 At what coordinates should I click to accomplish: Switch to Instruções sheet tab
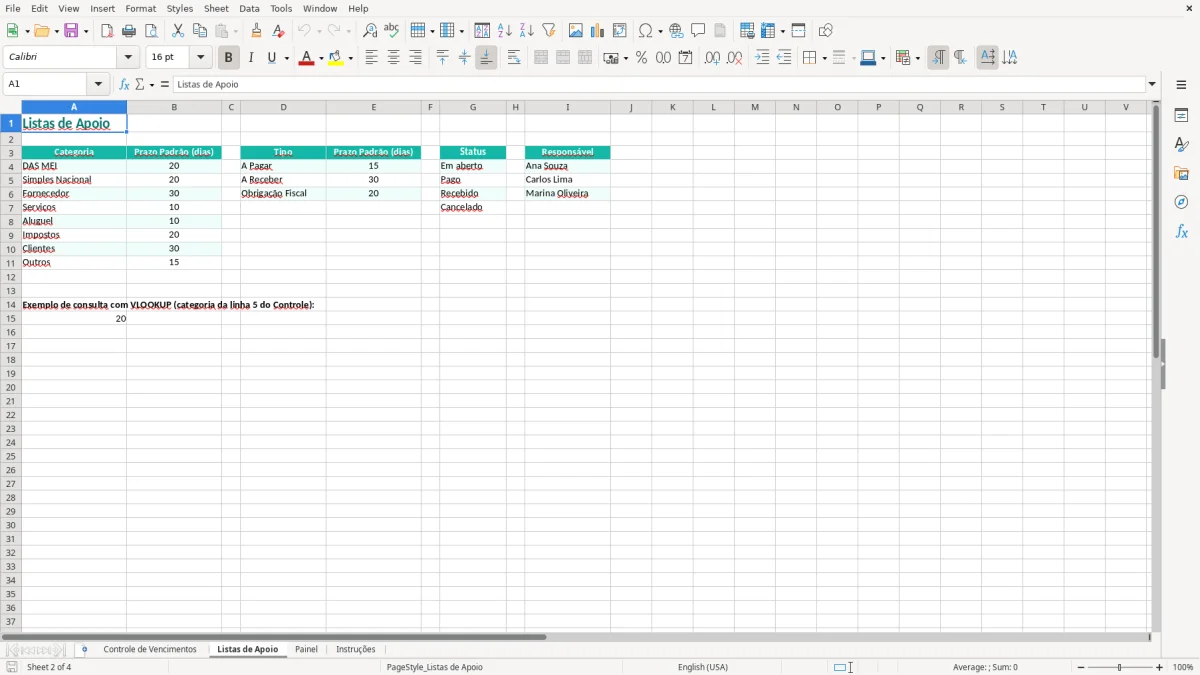356,650
